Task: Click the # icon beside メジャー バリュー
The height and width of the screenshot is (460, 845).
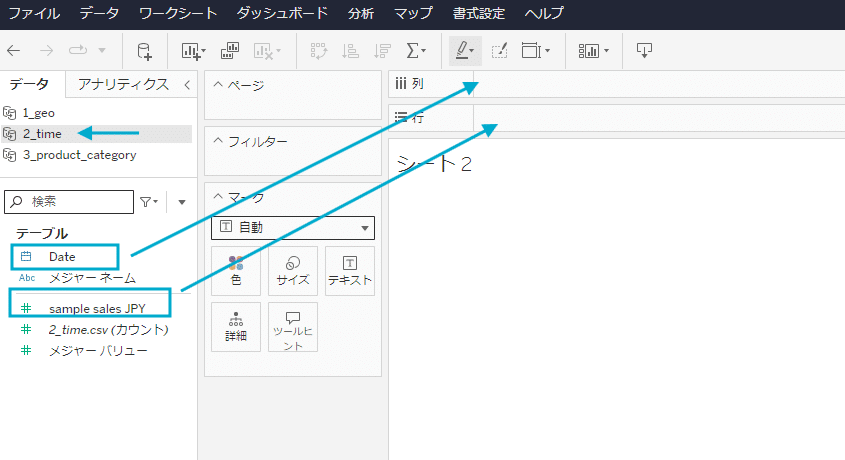Action: point(25,350)
